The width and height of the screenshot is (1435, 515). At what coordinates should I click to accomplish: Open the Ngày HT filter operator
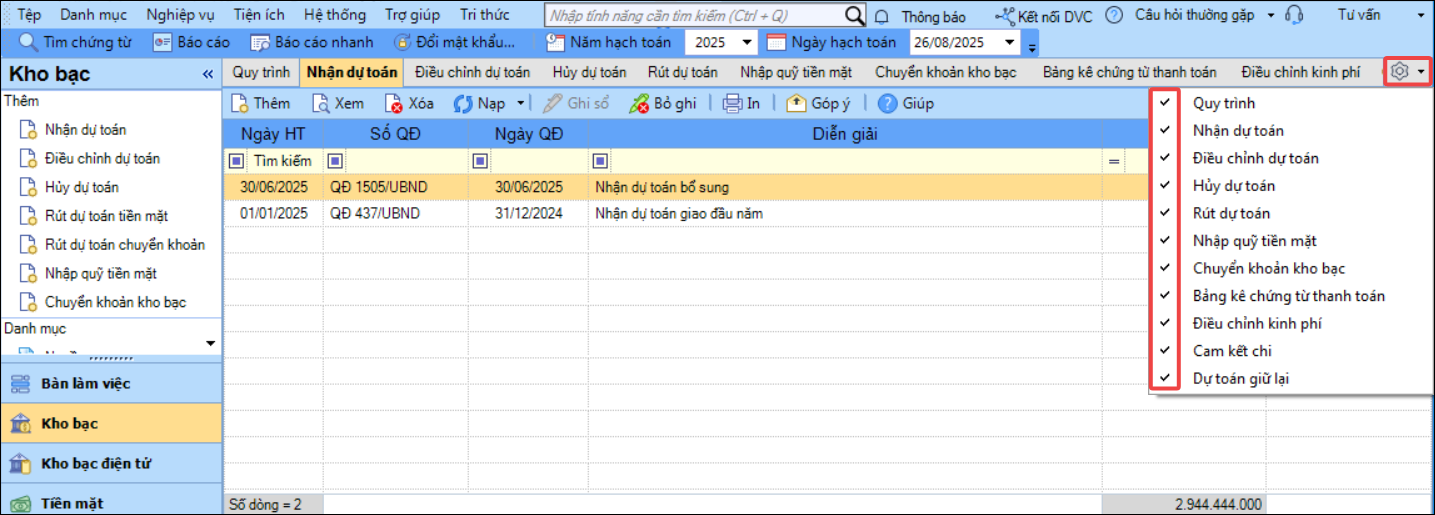[235, 161]
